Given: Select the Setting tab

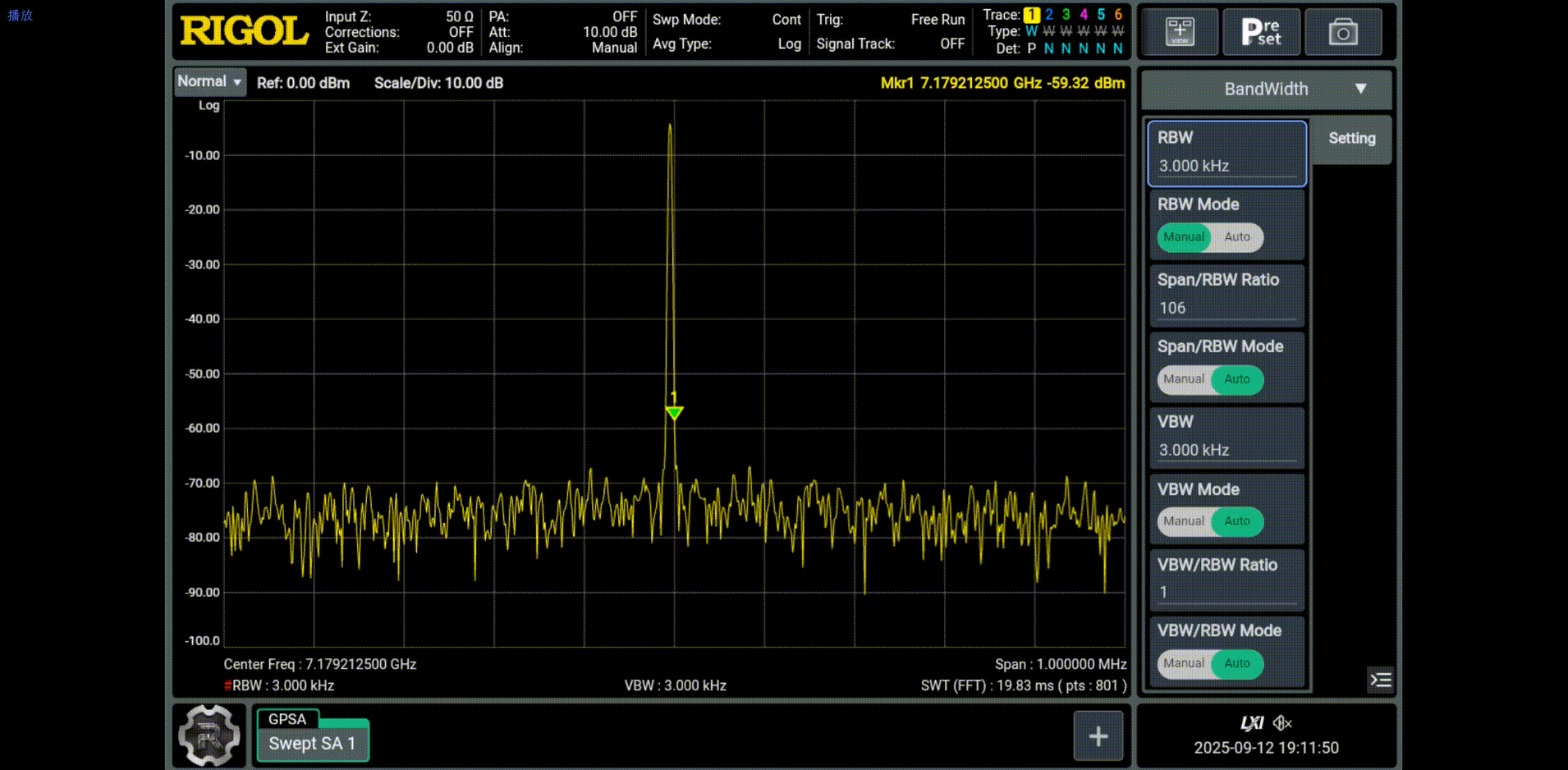Looking at the screenshot, I should pyautogui.click(x=1351, y=139).
